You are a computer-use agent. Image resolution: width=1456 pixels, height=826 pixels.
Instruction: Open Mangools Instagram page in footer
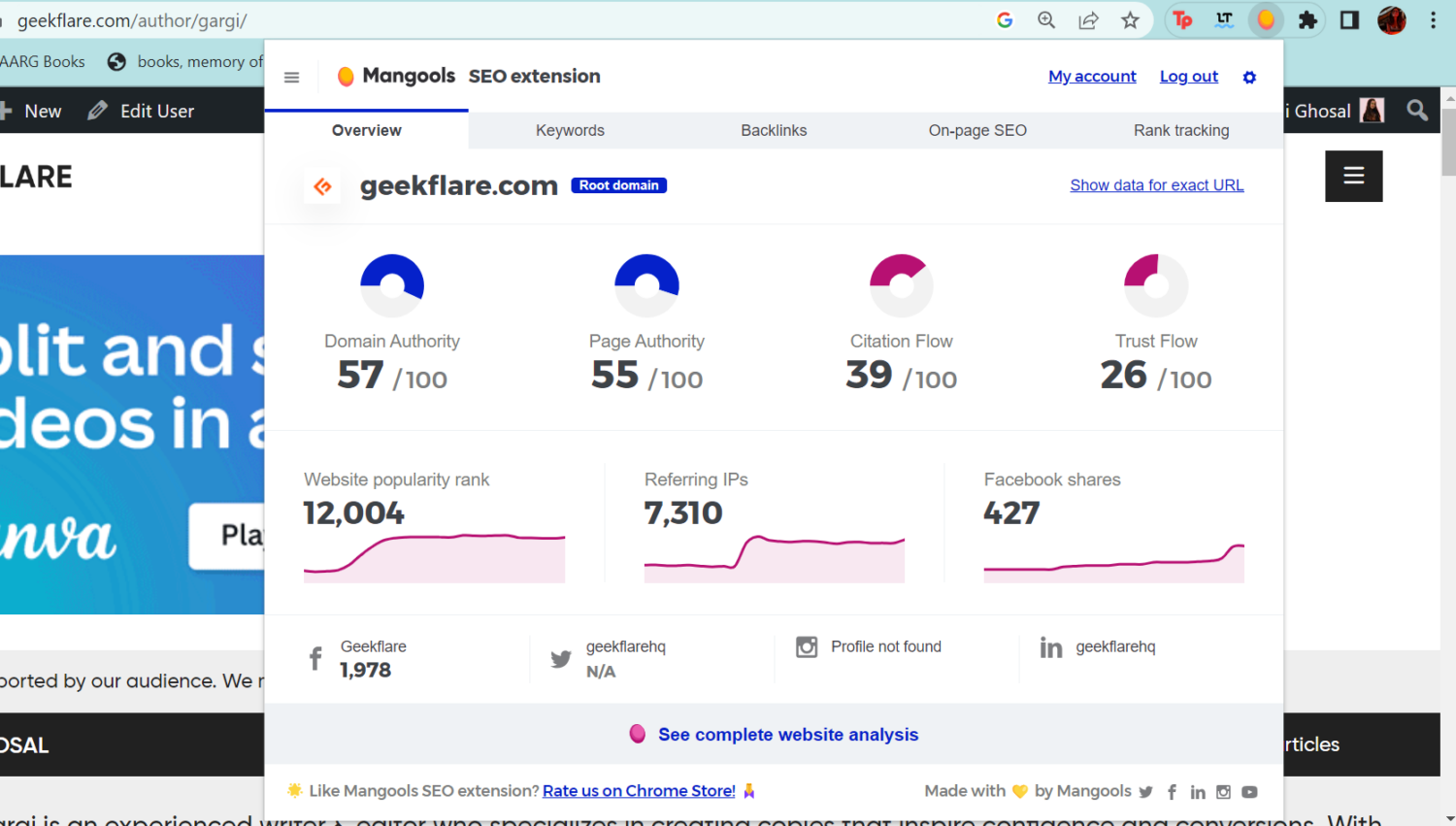[x=1223, y=792]
